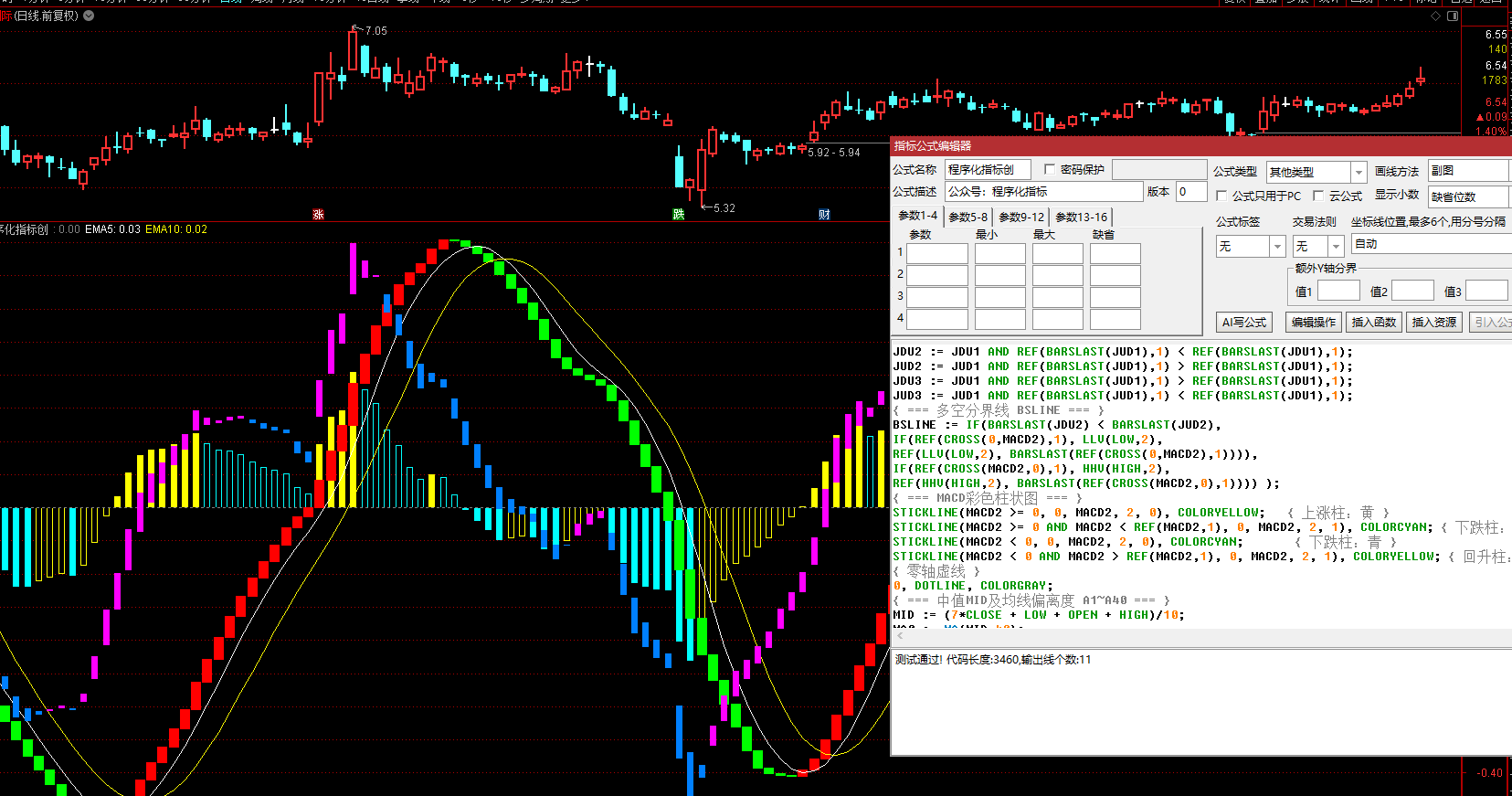The width and height of the screenshot is (1512, 796).
Task: Click the code editor horizontal scrollbar
Action: click(x=1188, y=636)
